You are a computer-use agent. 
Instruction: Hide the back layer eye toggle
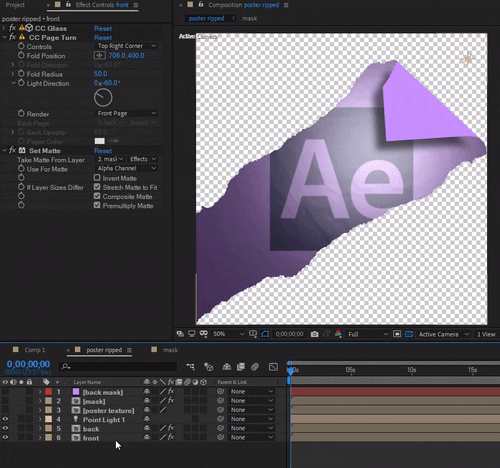[5, 428]
